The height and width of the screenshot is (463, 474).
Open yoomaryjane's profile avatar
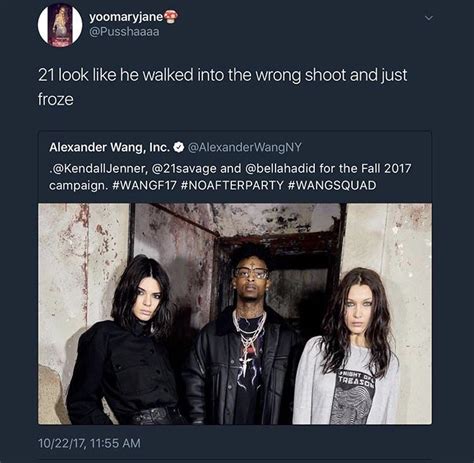pos(60,25)
